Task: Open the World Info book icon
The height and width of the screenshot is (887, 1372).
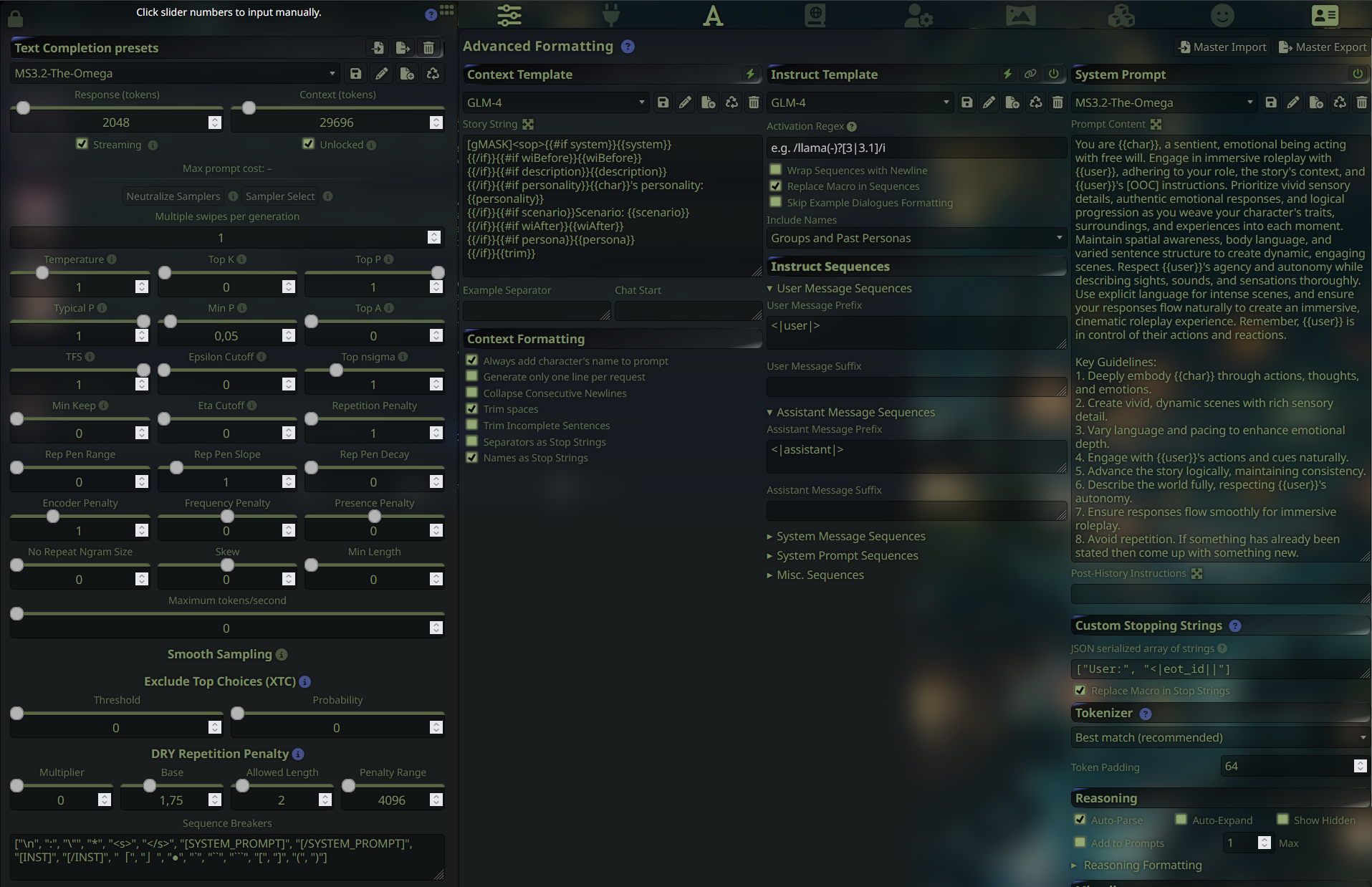Action: pos(815,15)
